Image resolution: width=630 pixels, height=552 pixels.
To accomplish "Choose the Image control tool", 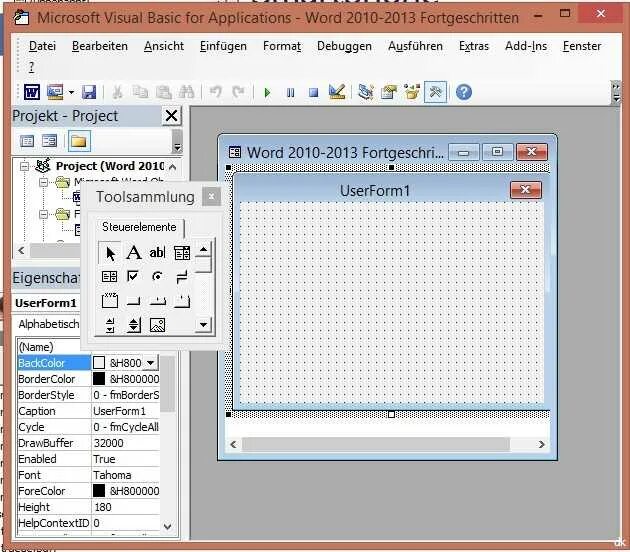I will (158, 325).
